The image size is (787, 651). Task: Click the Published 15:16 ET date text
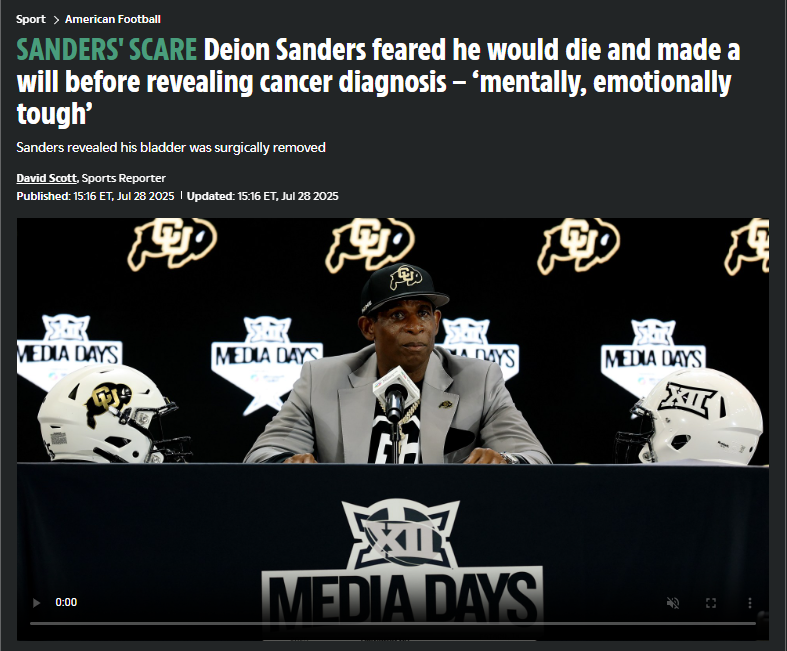(95, 196)
